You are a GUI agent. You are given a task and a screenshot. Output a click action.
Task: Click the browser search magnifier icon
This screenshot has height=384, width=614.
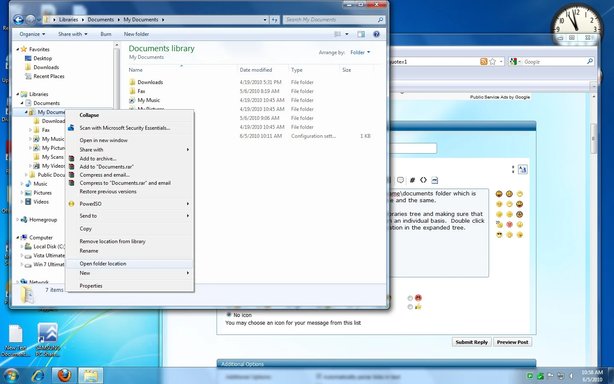(x=590, y=61)
